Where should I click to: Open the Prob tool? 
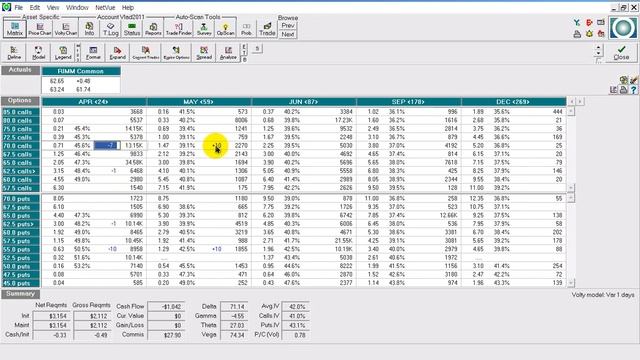(246, 29)
